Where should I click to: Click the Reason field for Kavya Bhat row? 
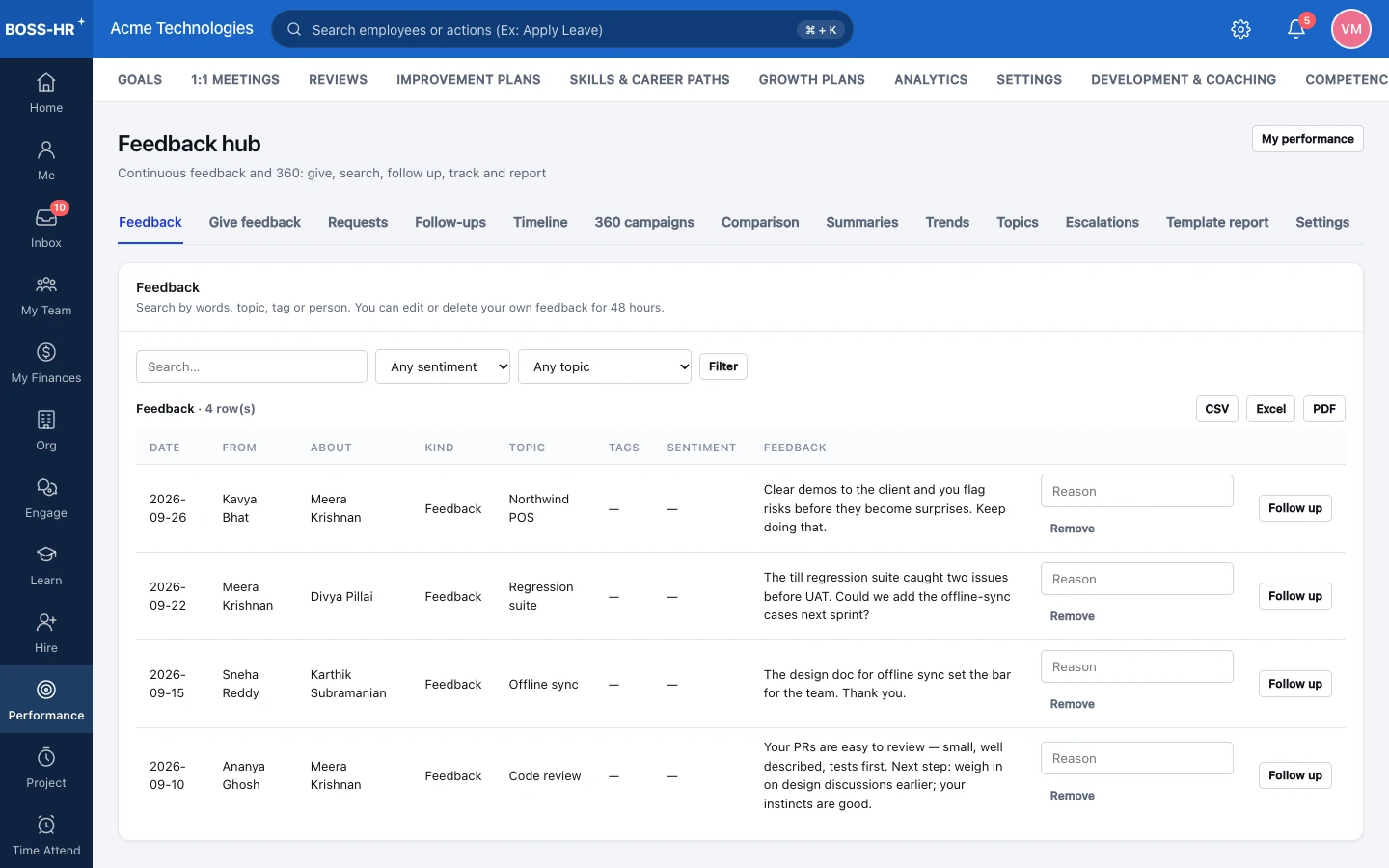(x=1137, y=491)
